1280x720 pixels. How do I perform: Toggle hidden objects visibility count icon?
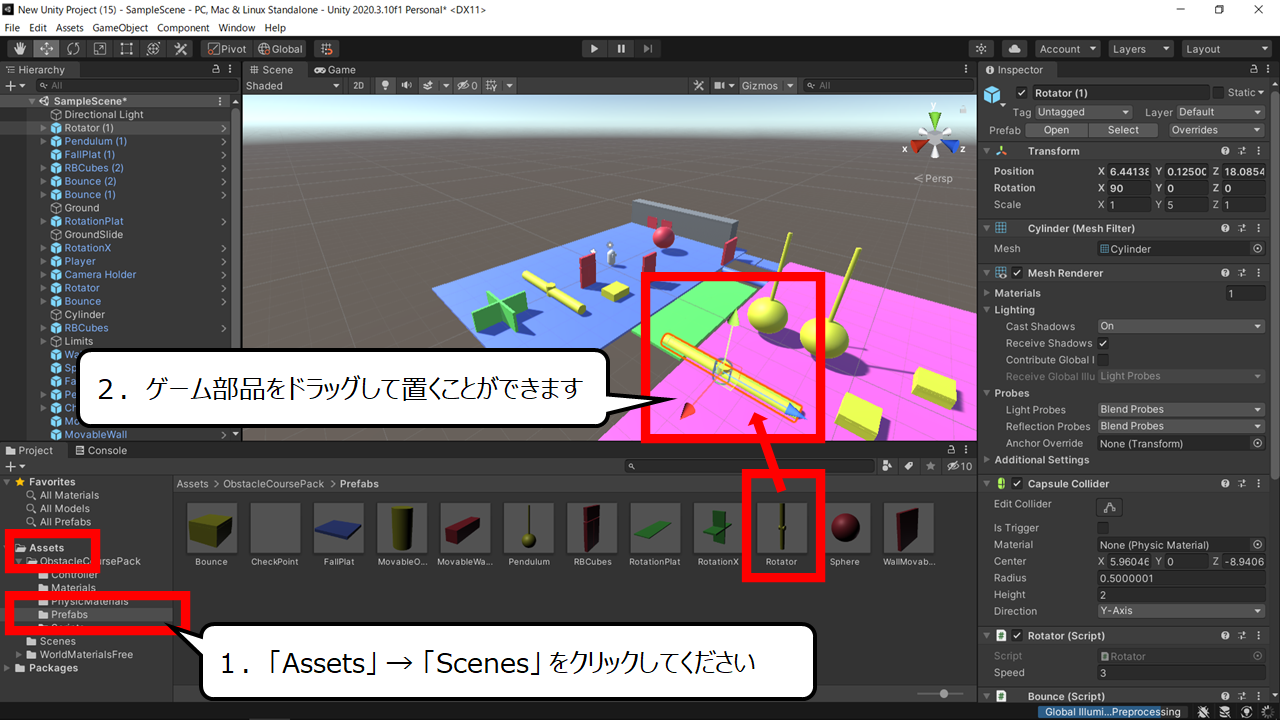pos(467,86)
